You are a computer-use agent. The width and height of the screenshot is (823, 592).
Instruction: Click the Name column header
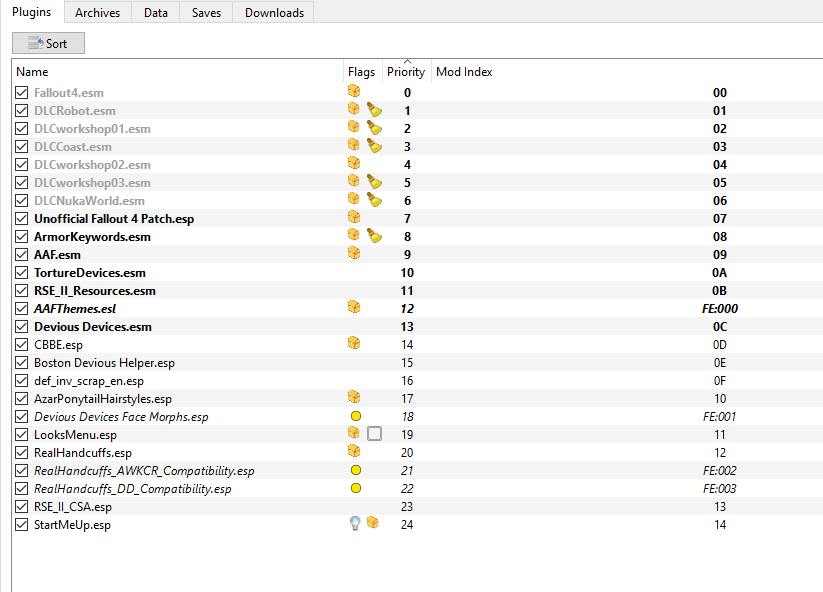pyautogui.click(x=33, y=71)
